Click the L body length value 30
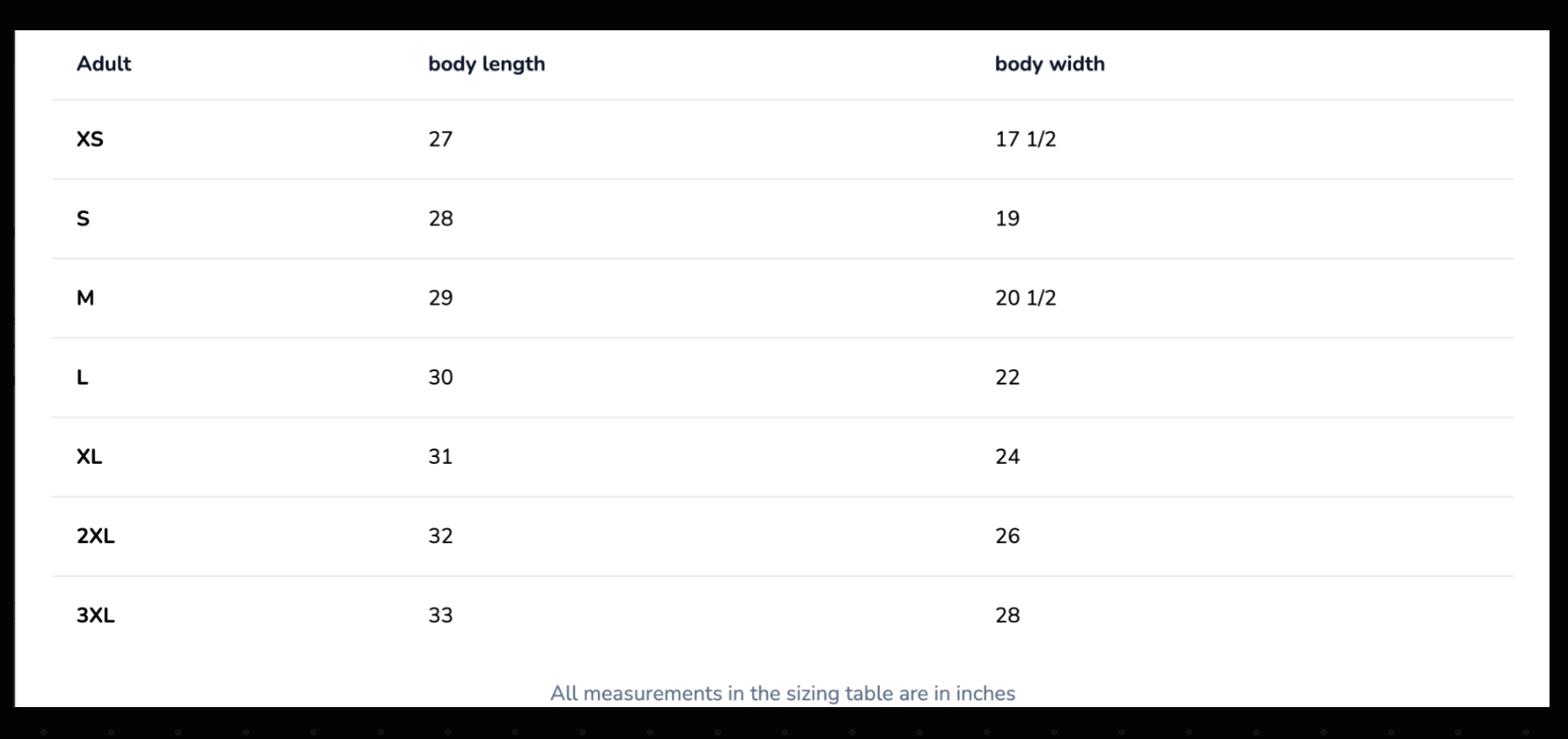 (440, 377)
